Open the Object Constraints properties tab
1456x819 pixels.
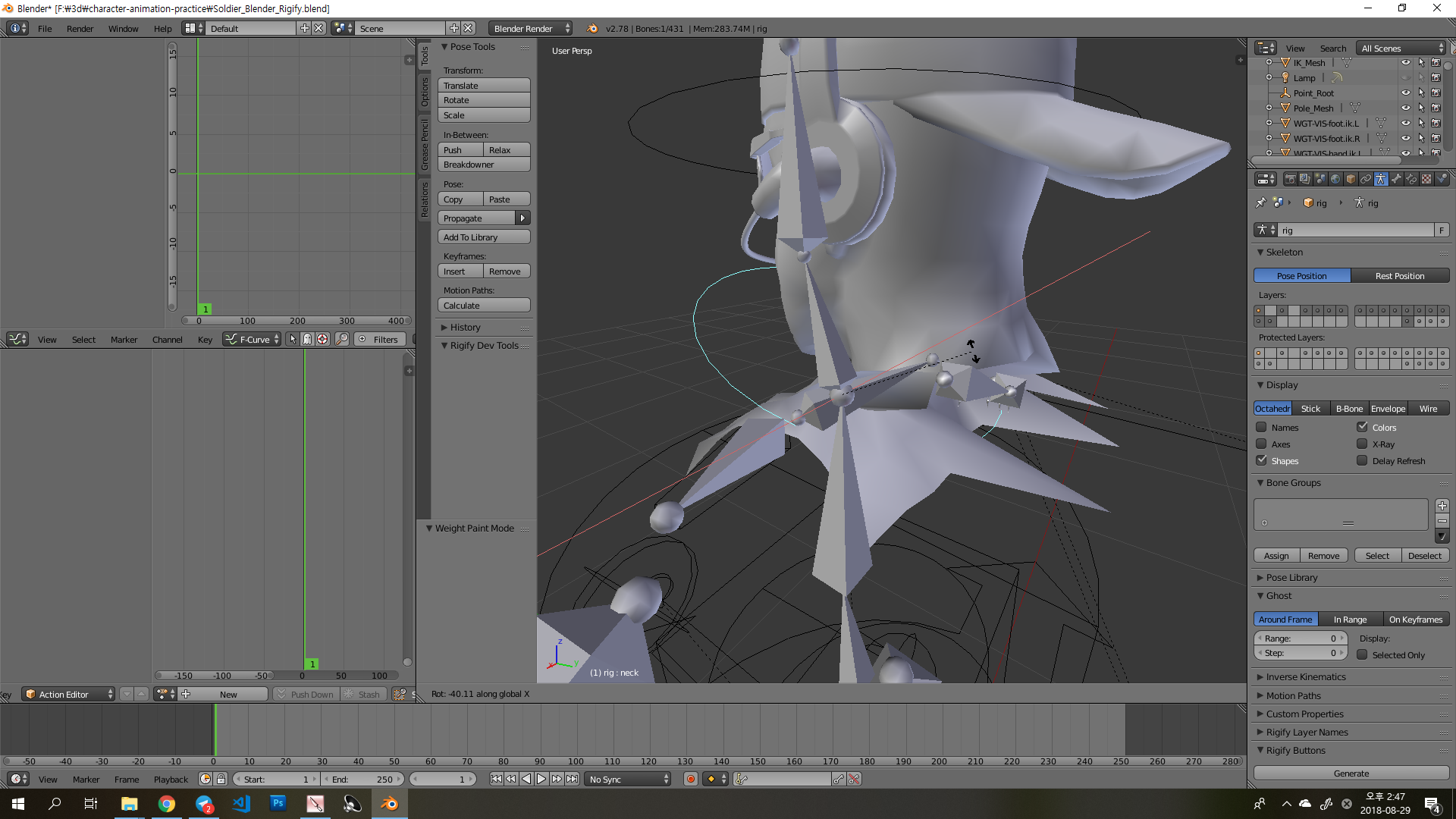pyautogui.click(x=1366, y=180)
